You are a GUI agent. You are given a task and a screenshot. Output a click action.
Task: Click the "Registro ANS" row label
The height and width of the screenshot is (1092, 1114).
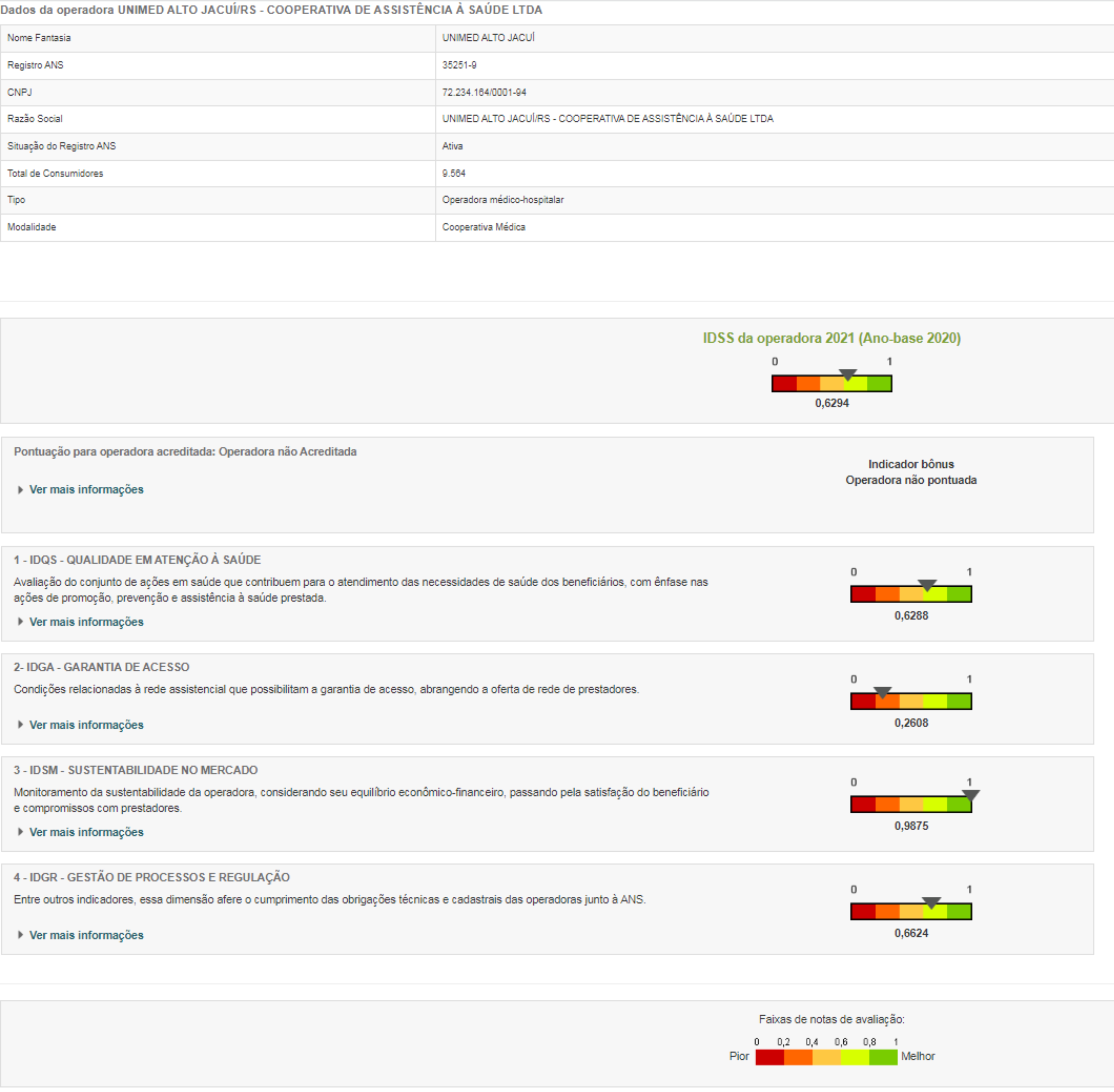click(36, 65)
